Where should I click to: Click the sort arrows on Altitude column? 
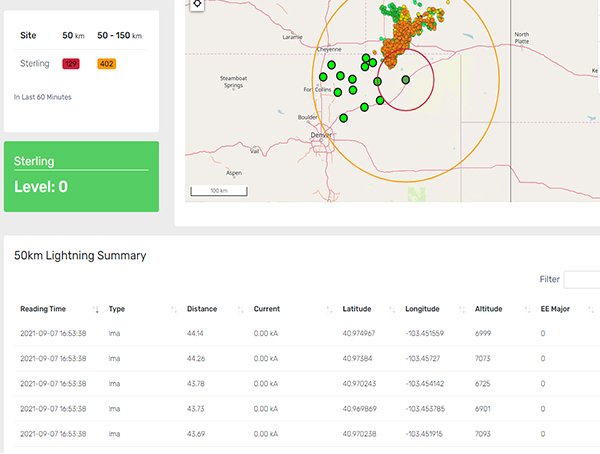click(526, 309)
